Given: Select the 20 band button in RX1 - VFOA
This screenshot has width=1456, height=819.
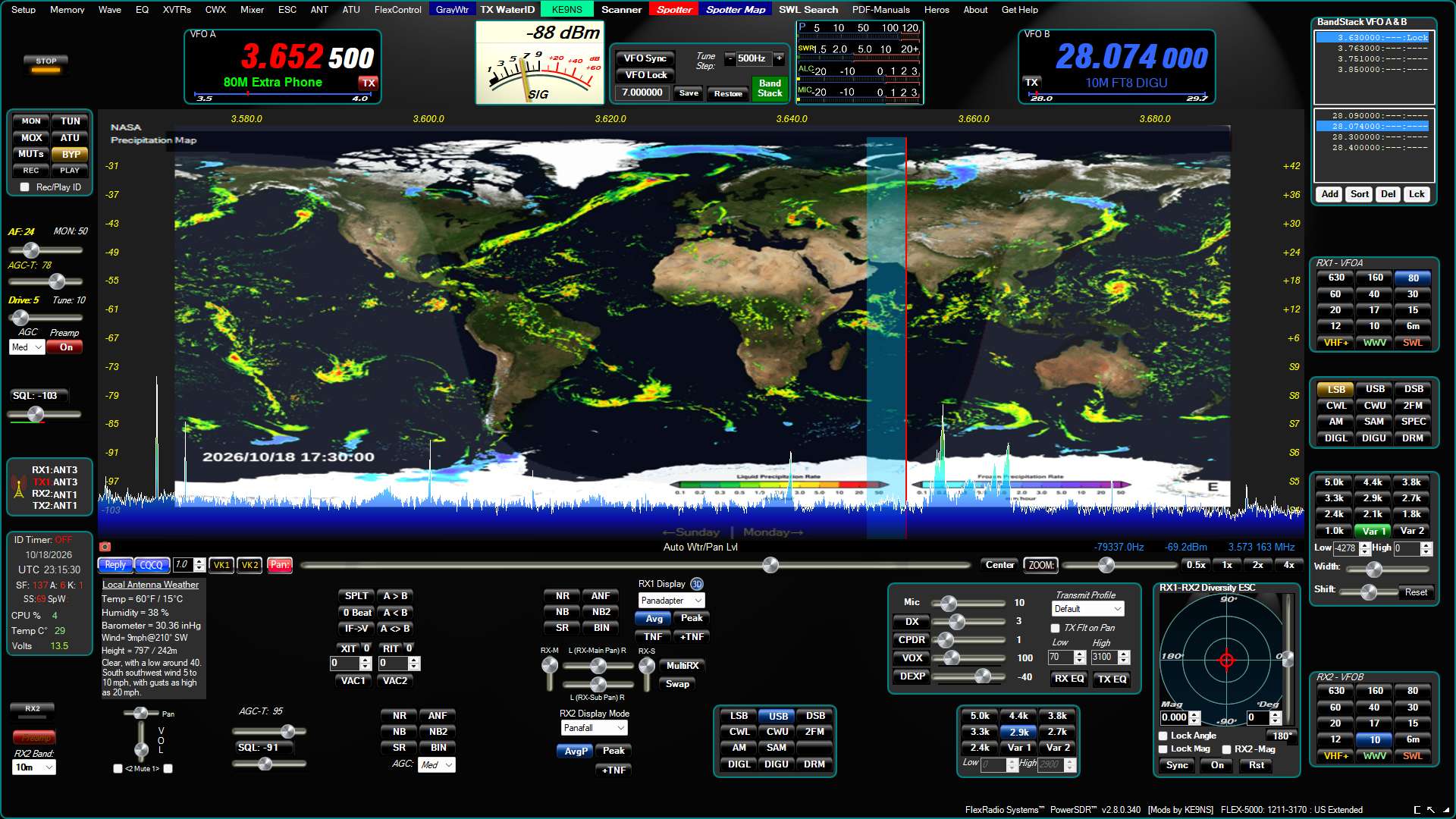Looking at the screenshot, I should (1335, 310).
